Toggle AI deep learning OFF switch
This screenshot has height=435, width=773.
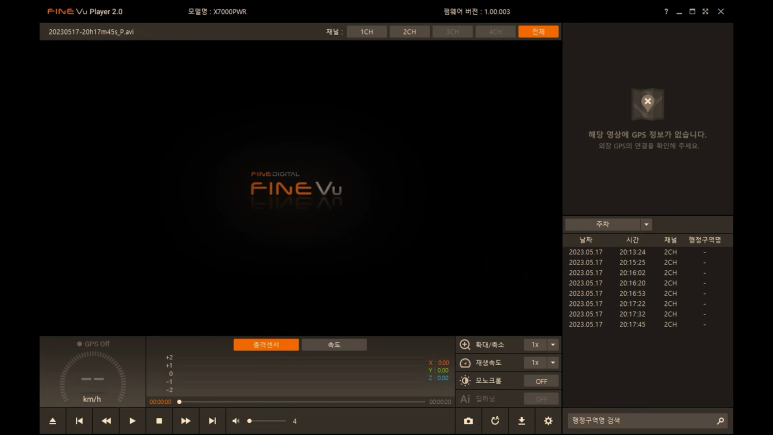(541, 399)
